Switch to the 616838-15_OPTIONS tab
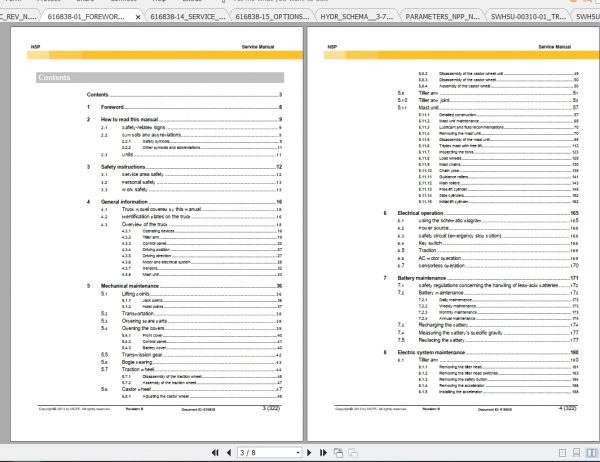 (272, 17)
